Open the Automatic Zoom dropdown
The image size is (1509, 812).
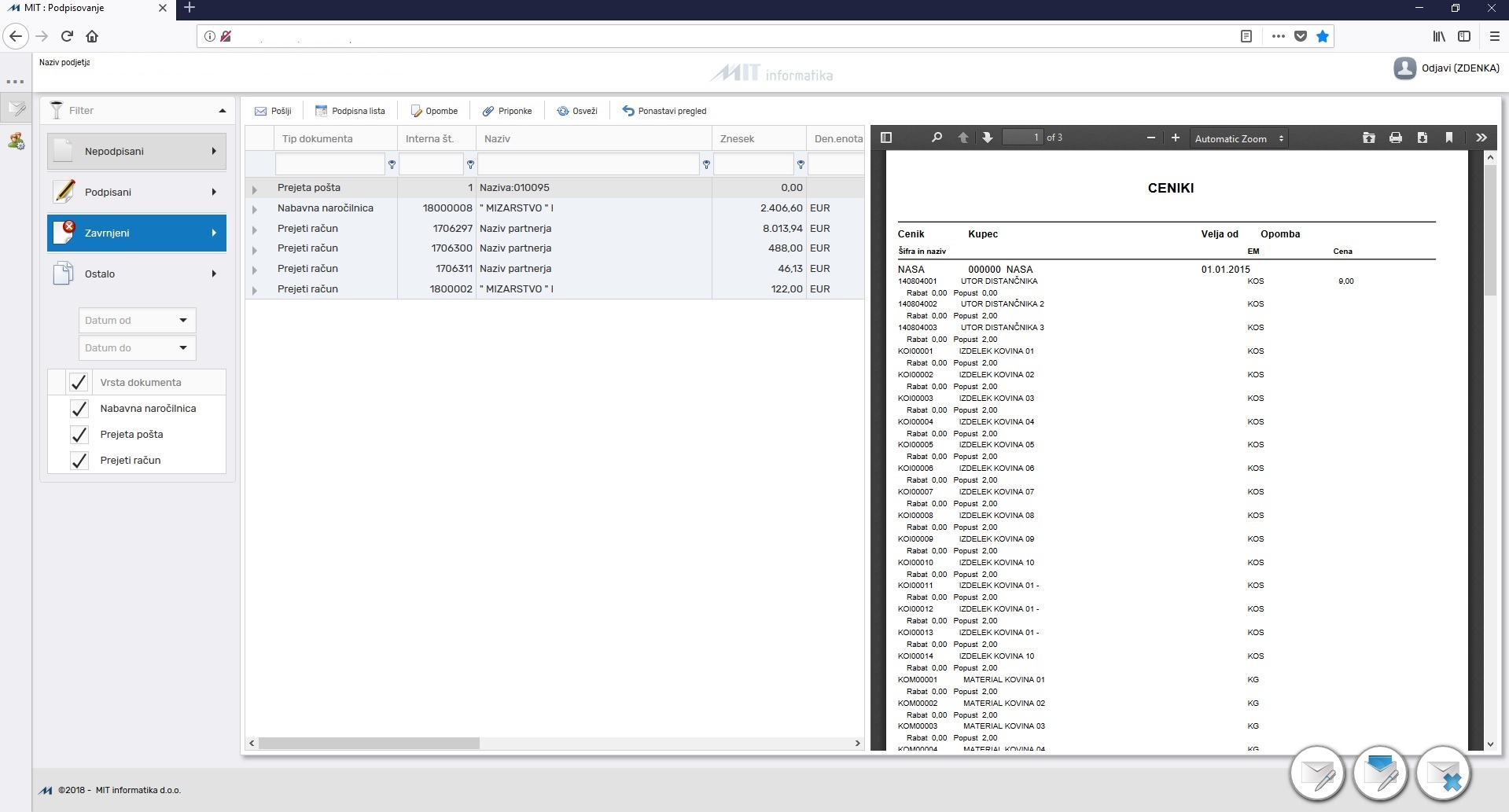click(x=1239, y=138)
